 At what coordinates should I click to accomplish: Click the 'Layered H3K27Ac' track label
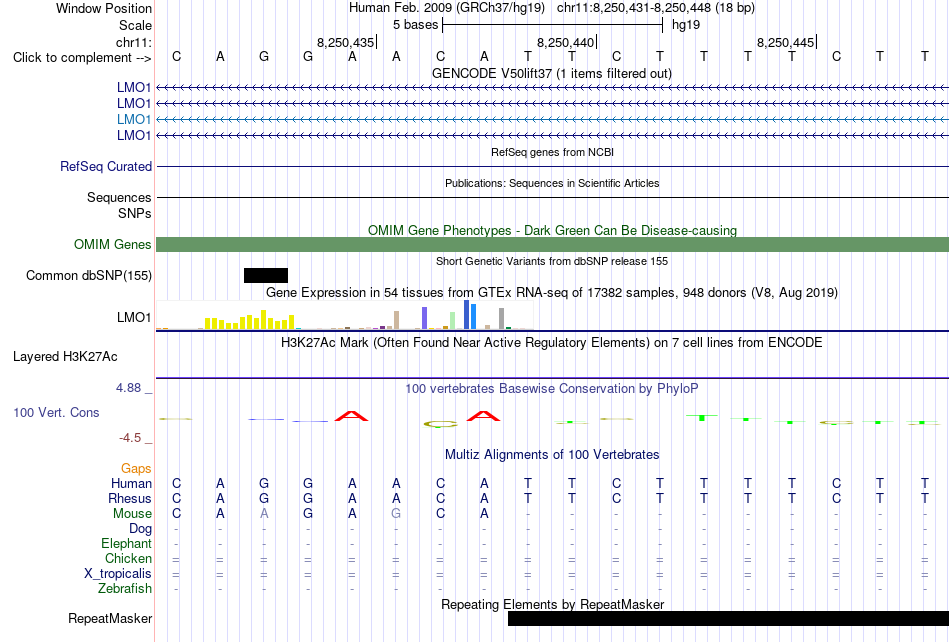tap(65, 357)
